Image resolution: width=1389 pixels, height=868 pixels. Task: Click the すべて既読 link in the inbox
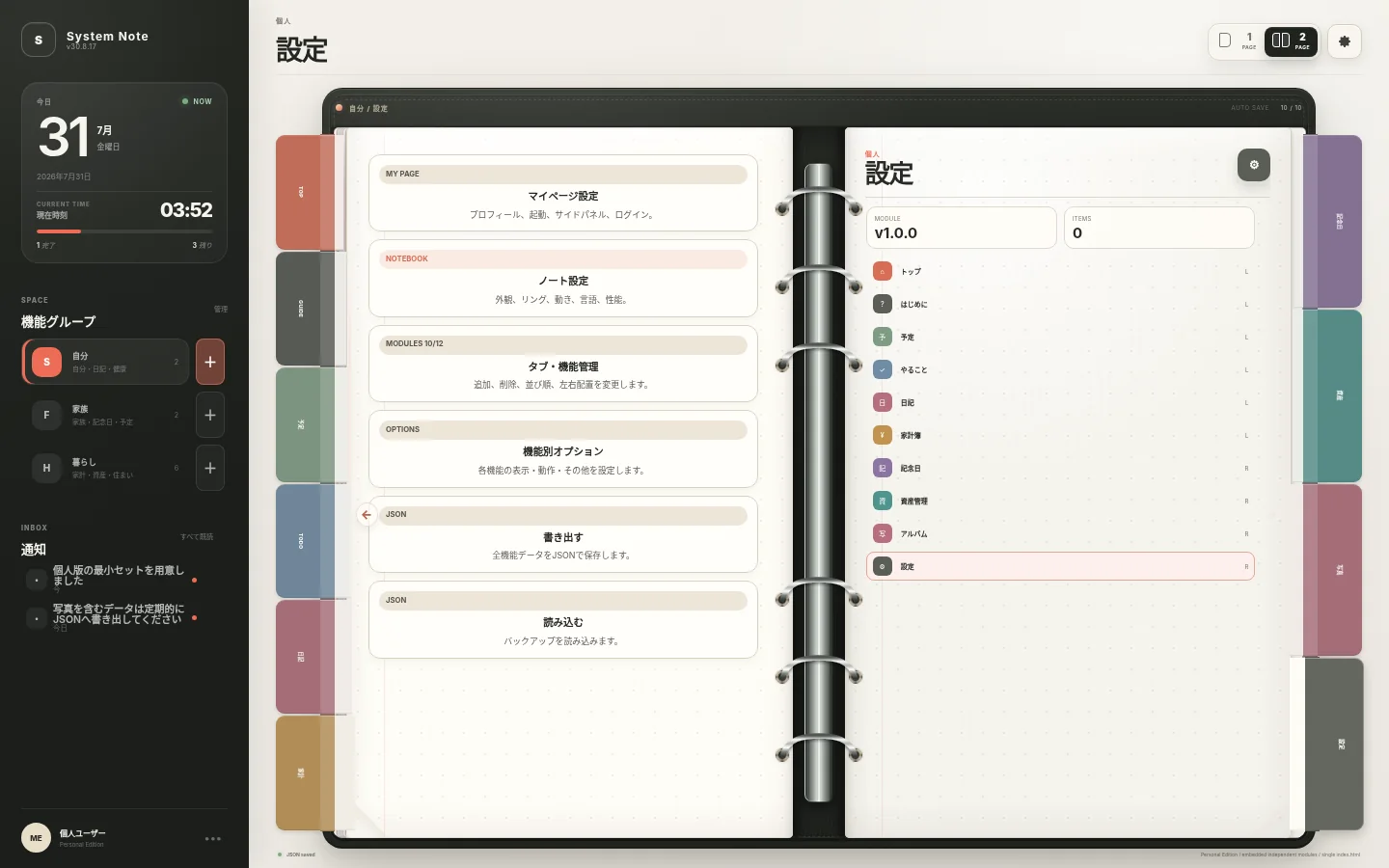click(x=197, y=537)
